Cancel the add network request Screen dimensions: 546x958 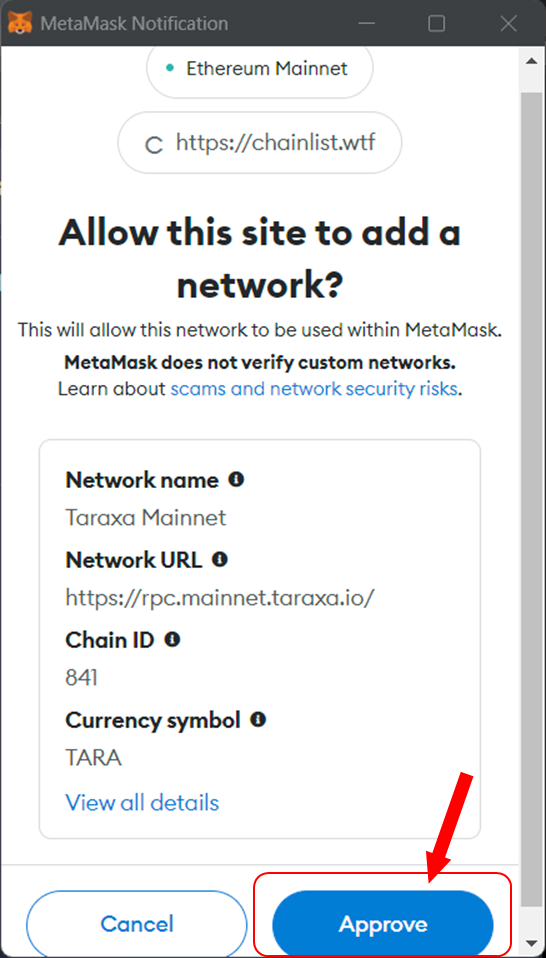[137, 923]
